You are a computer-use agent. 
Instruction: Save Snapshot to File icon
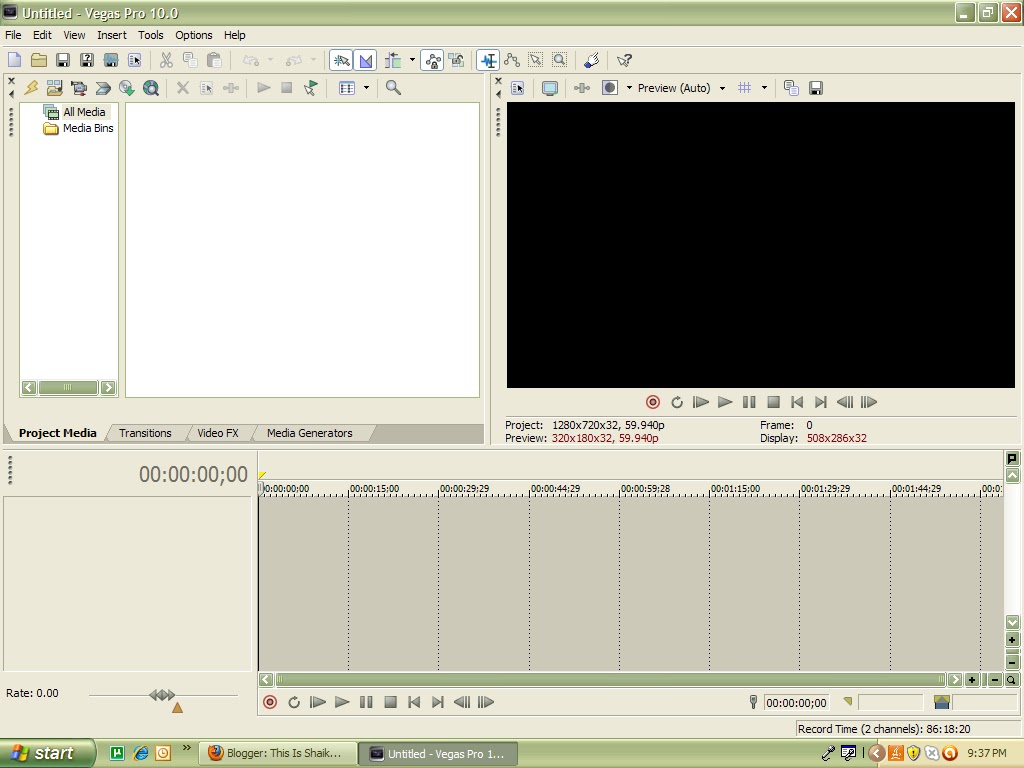tap(816, 88)
